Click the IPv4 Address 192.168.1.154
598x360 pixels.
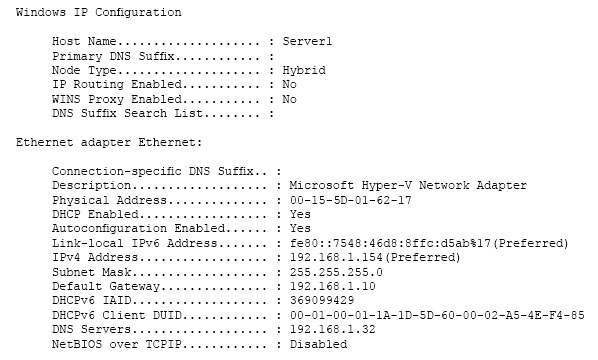tap(336, 257)
